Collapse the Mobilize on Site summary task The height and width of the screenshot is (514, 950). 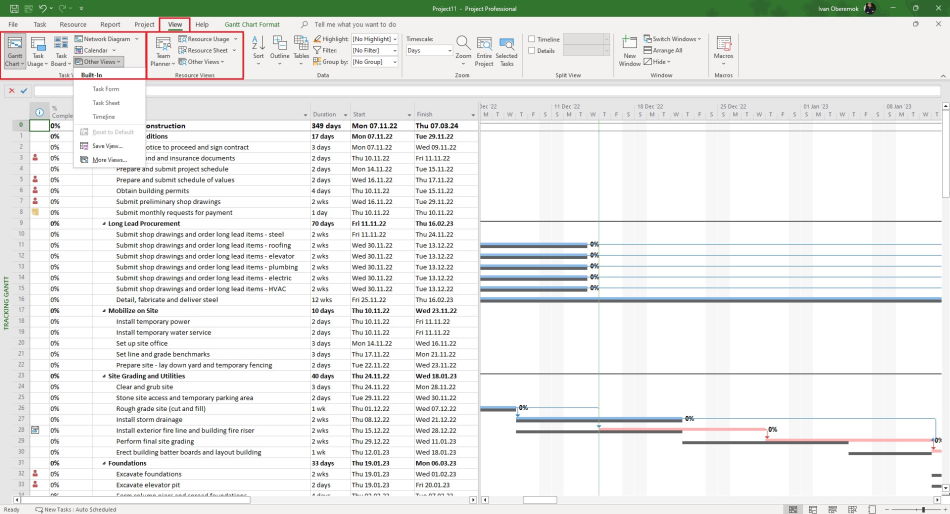point(104,311)
